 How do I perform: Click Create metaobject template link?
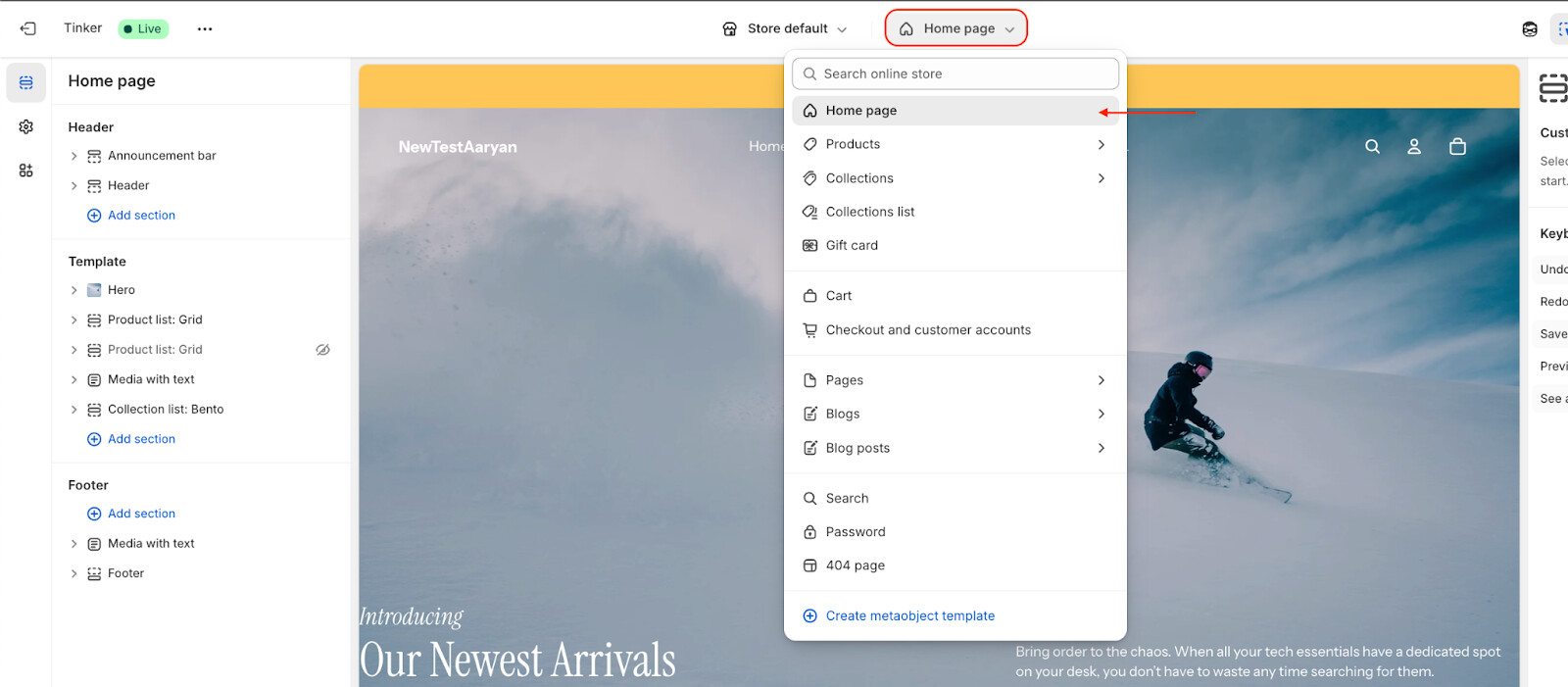[x=909, y=615]
